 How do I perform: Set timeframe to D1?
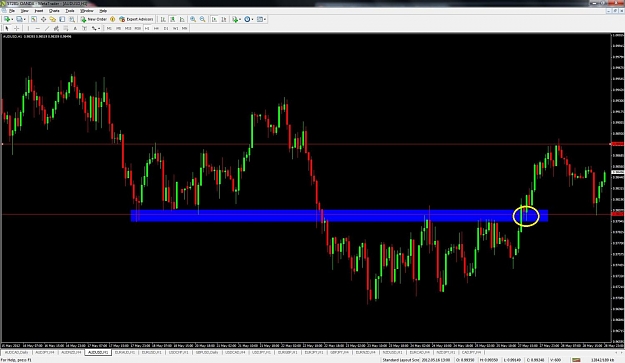pos(166,28)
